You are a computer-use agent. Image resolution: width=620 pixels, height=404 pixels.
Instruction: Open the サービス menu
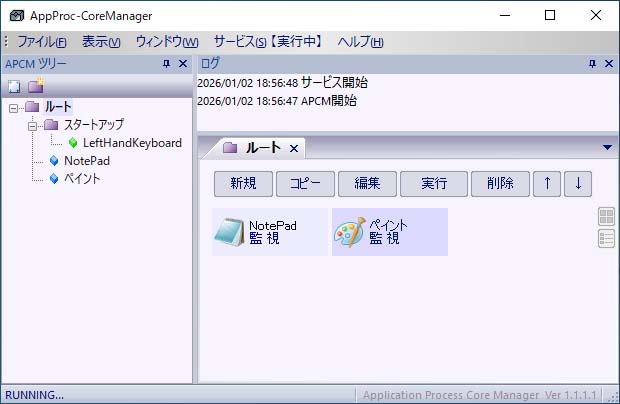[x=267, y=42]
